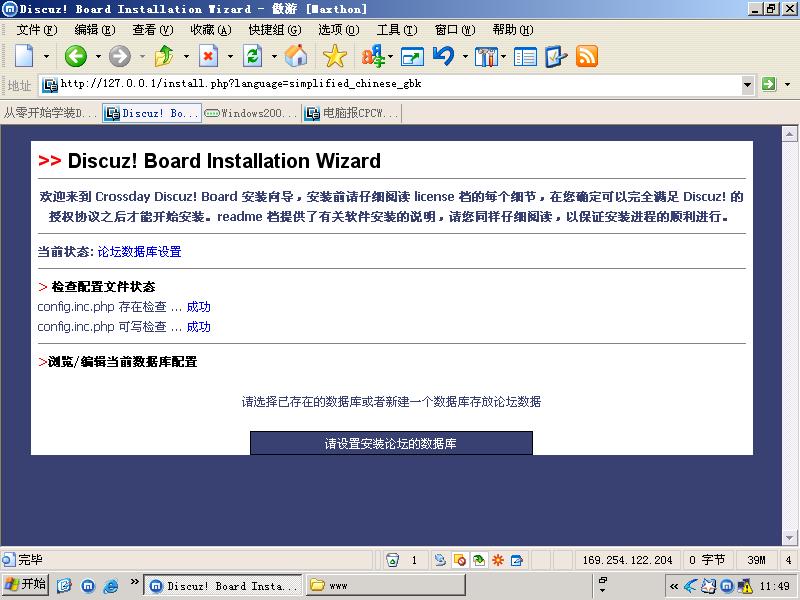Click the trash blocker icon in status bar
This screenshot has height=600, width=800.
tap(392, 560)
